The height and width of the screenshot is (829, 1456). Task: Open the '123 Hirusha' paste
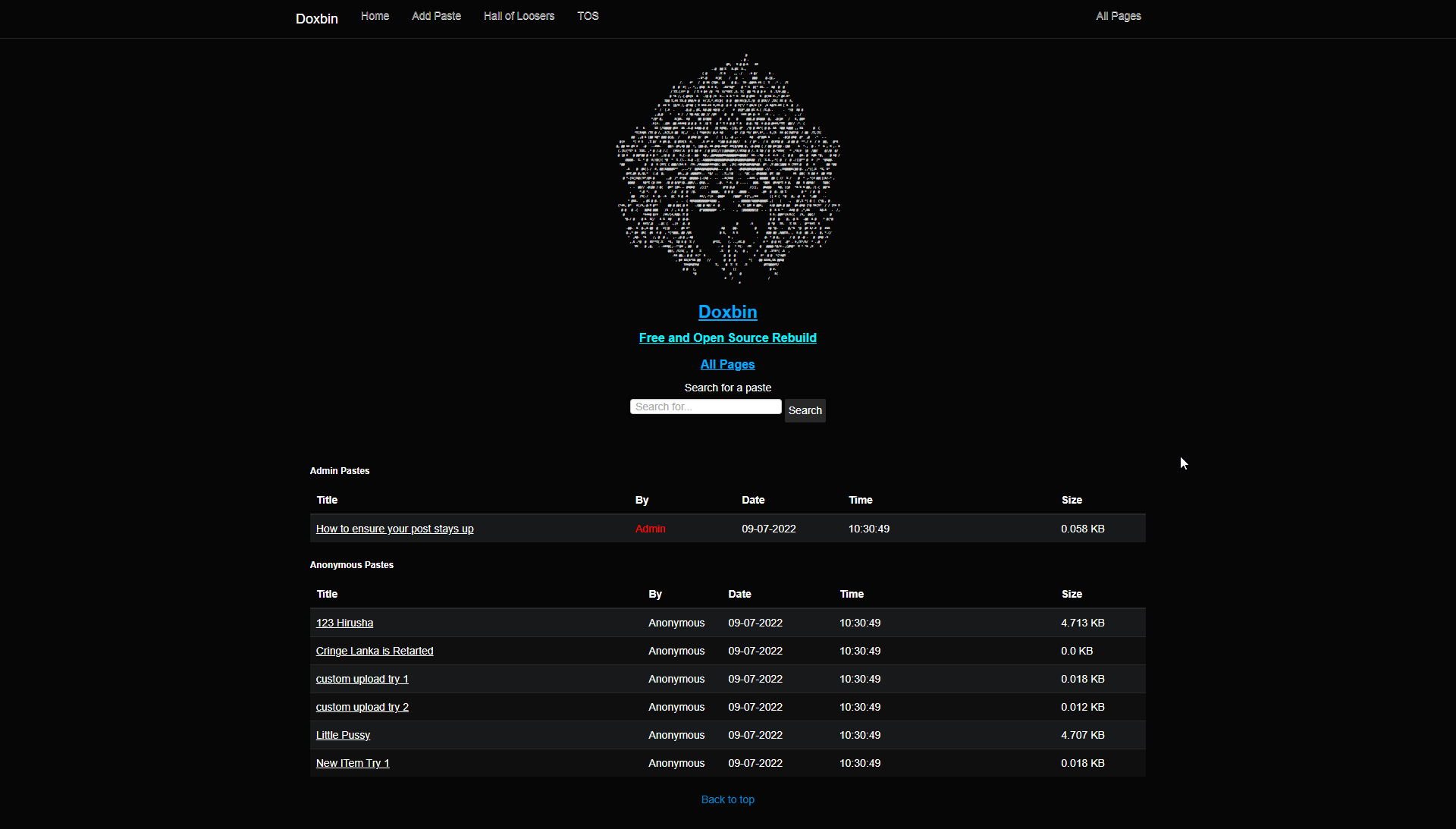point(344,623)
